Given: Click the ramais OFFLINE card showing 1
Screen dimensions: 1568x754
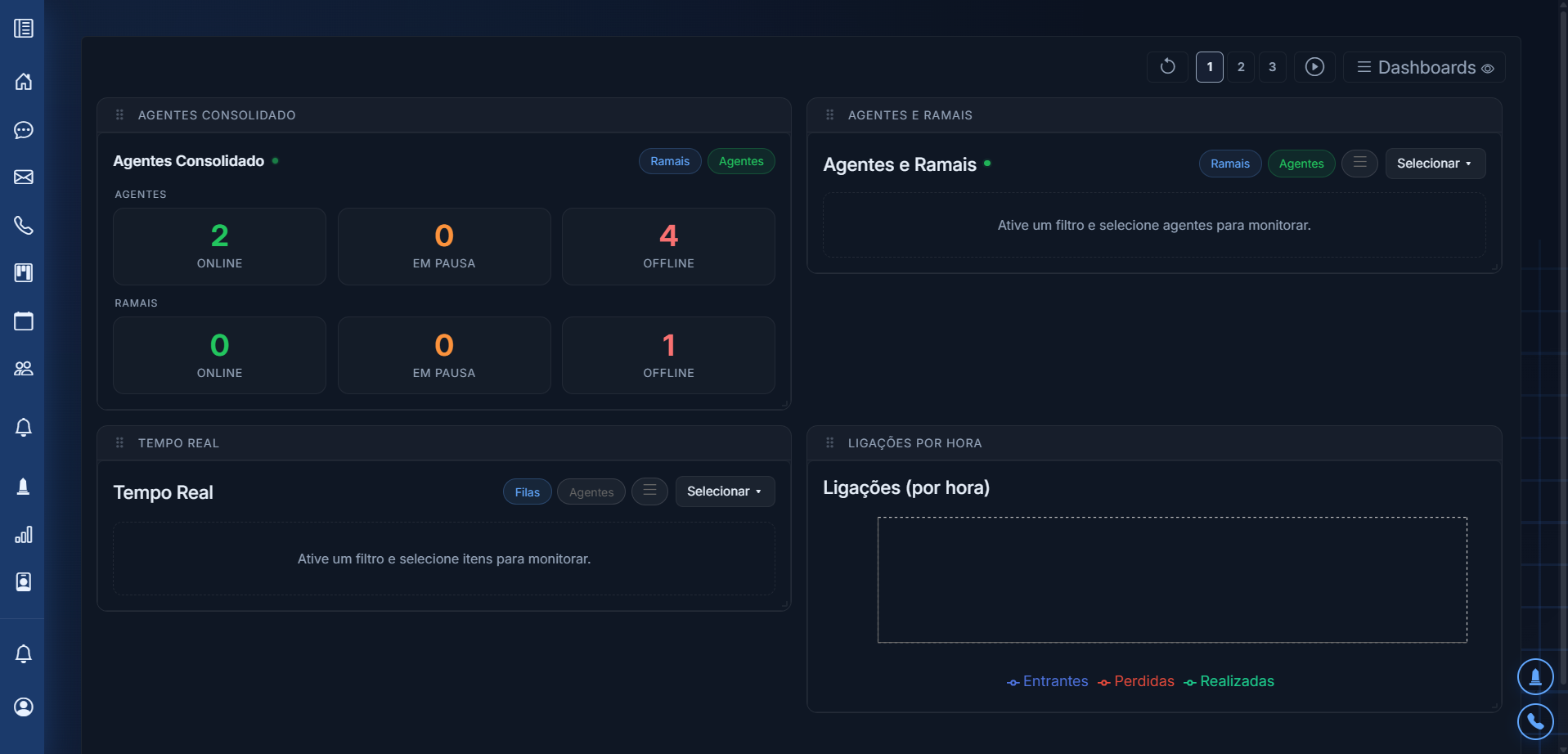Looking at the screenshot, I should click(668, 356).
